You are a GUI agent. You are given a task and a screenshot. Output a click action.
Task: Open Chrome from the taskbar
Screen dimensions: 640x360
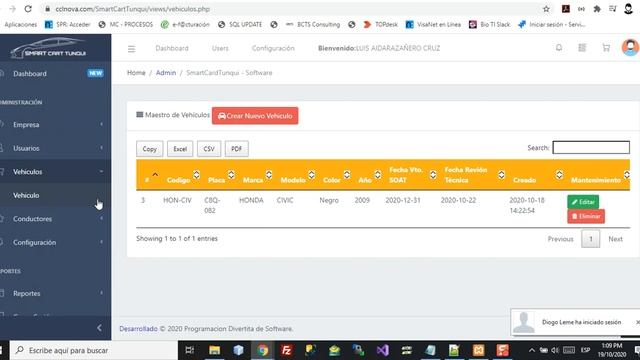tap(262, 350)
